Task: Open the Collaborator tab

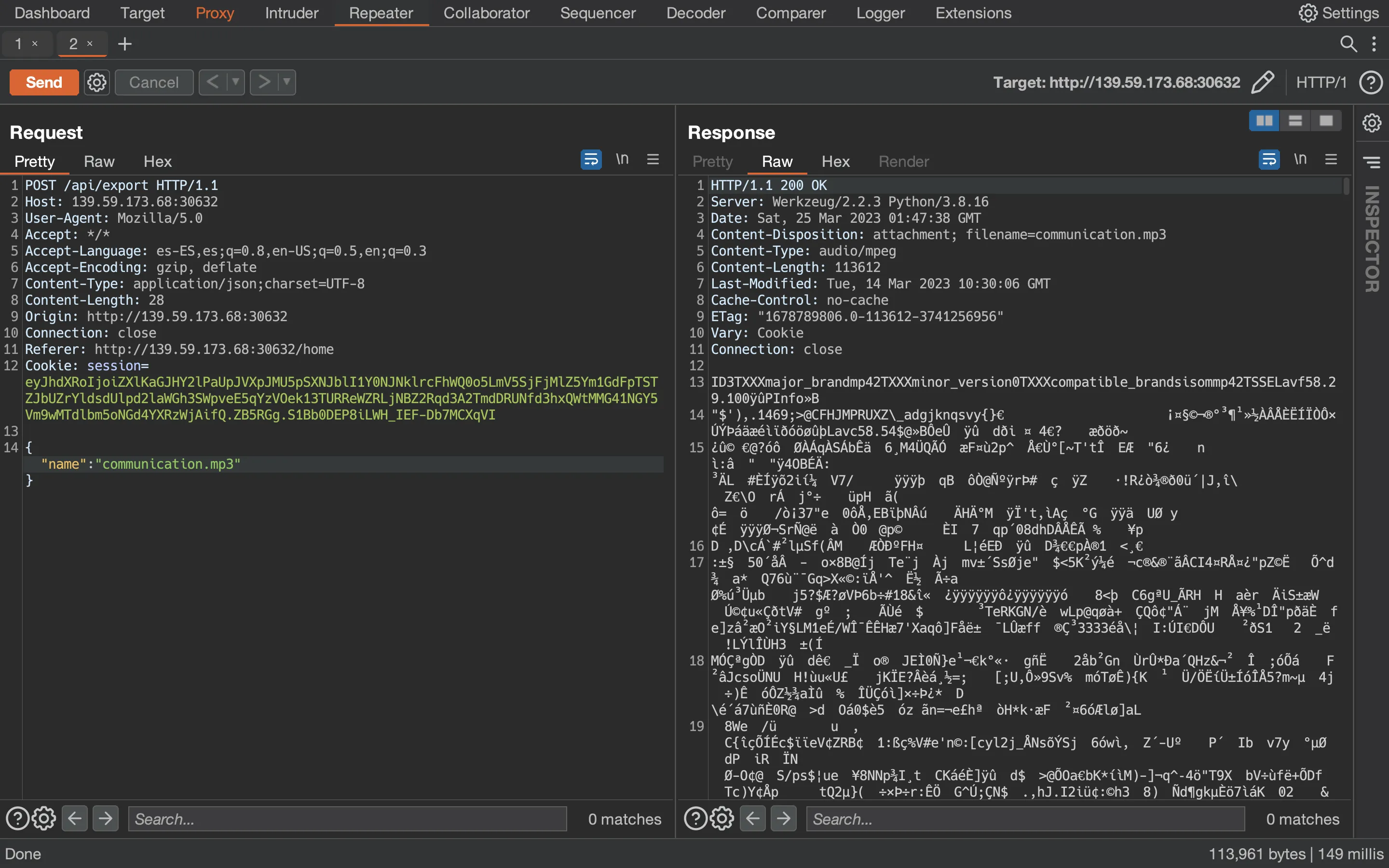Action: tap(486, 13)
